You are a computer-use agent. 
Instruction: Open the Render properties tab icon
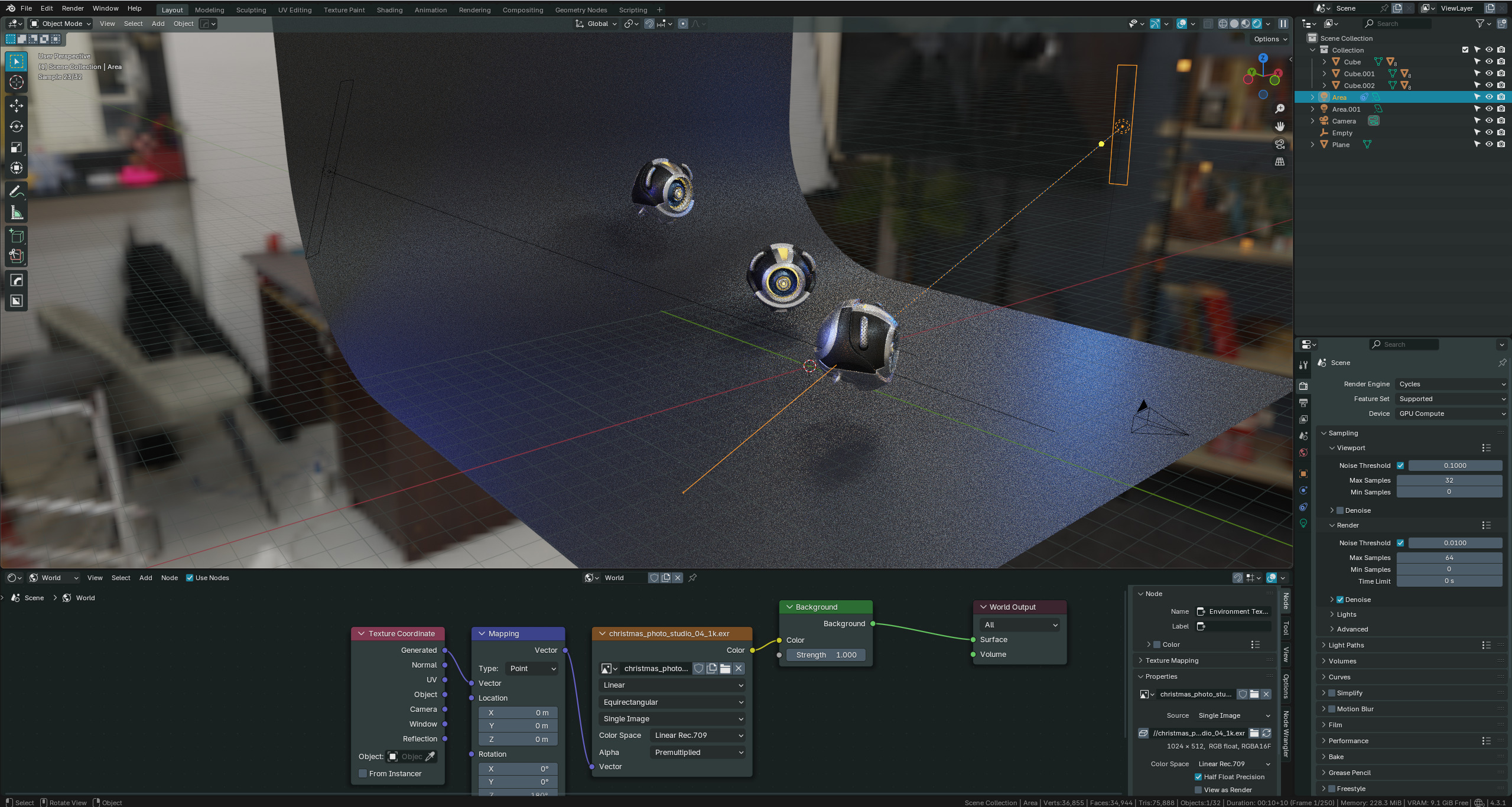tap(1303, 386)
